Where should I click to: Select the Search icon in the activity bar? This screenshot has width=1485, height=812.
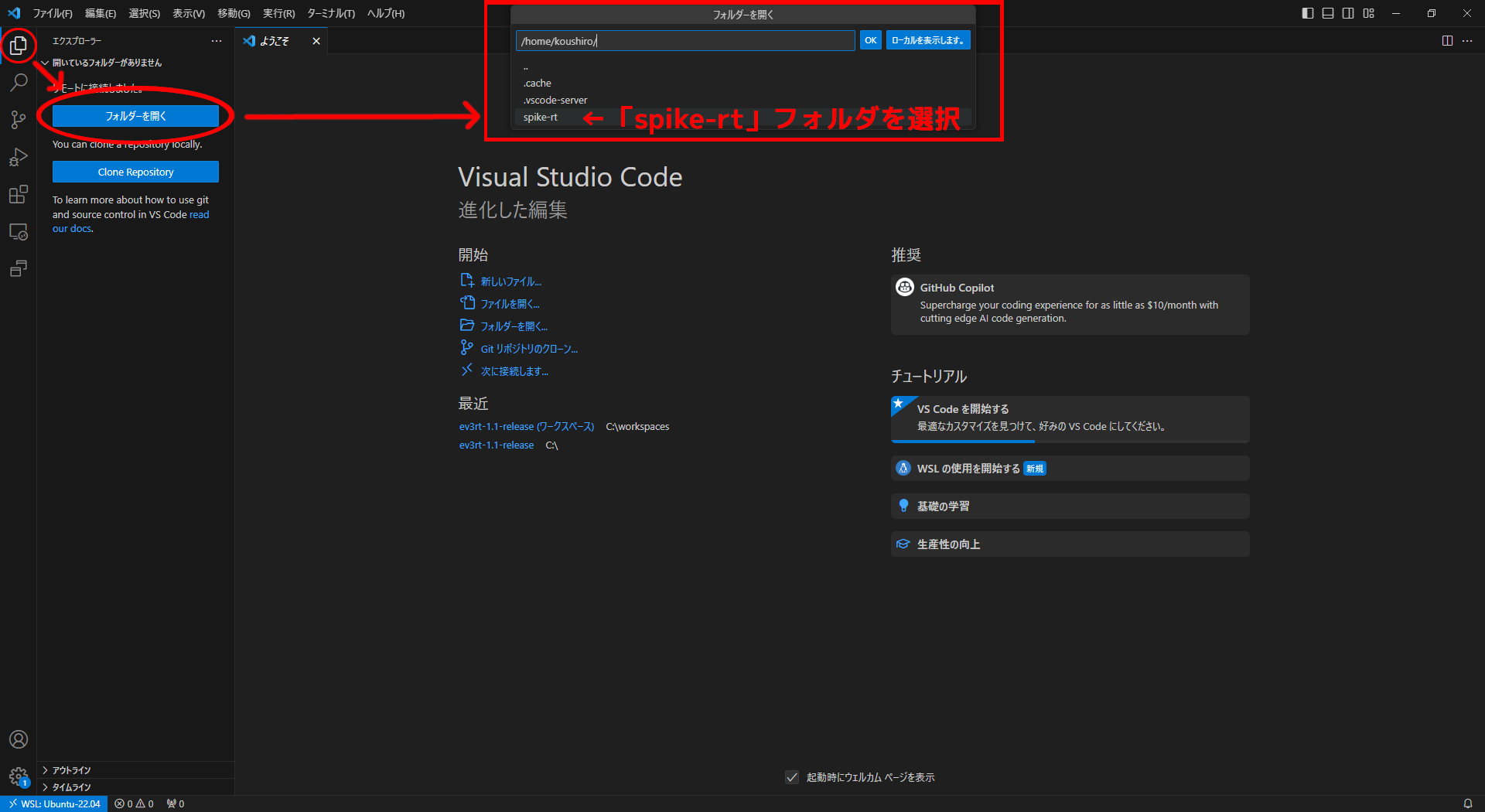pyautogui.click(x=19, y=82)
